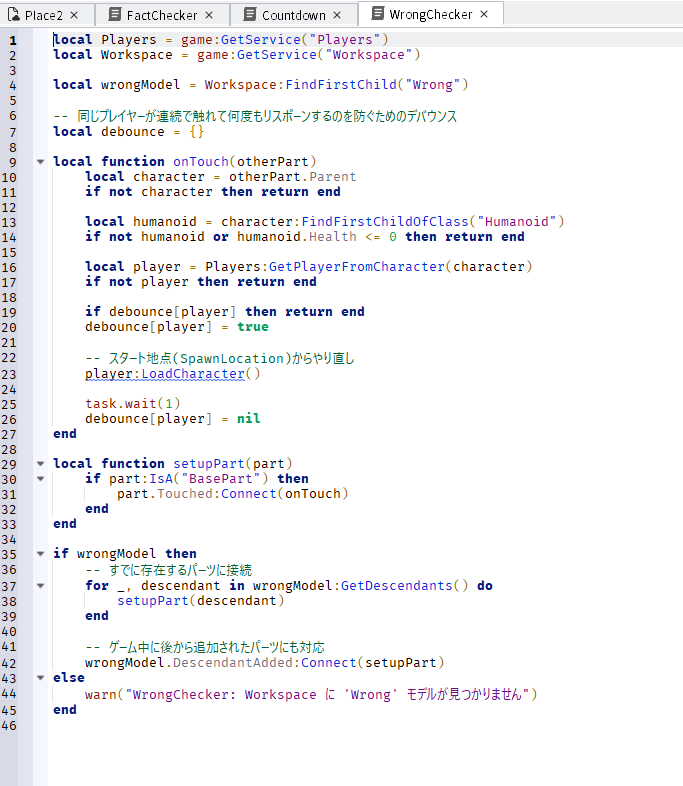683x786 pixels.
Task: Click the 'debounce = {}' declaration on line 7
Action: (x=152, y=132)
